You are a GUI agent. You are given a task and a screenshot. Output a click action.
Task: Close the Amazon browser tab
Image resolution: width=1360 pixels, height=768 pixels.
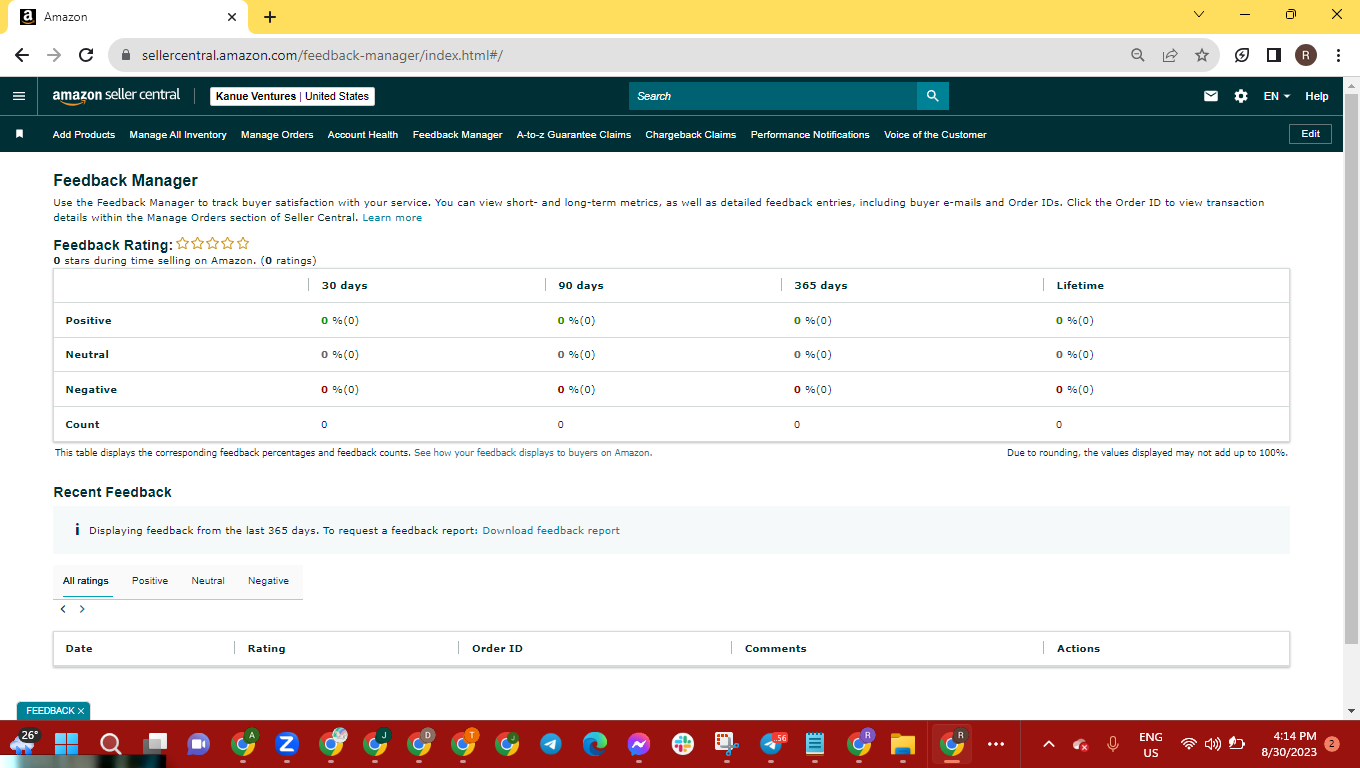click(232, 17)
